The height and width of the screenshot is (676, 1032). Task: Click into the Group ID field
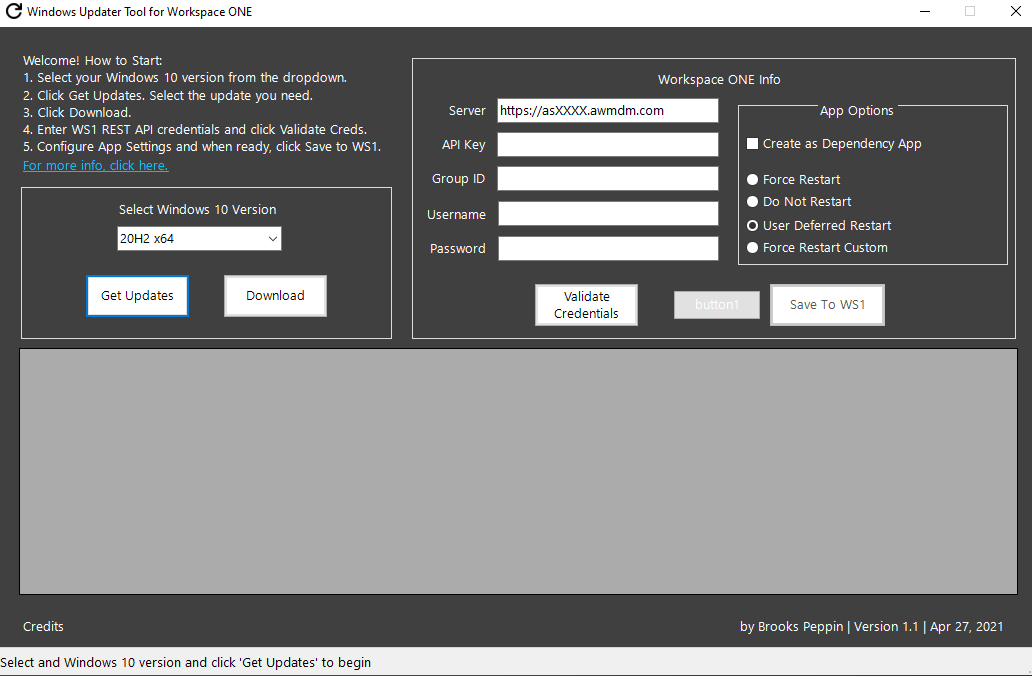pyautogui.click(x=607, y=178)
